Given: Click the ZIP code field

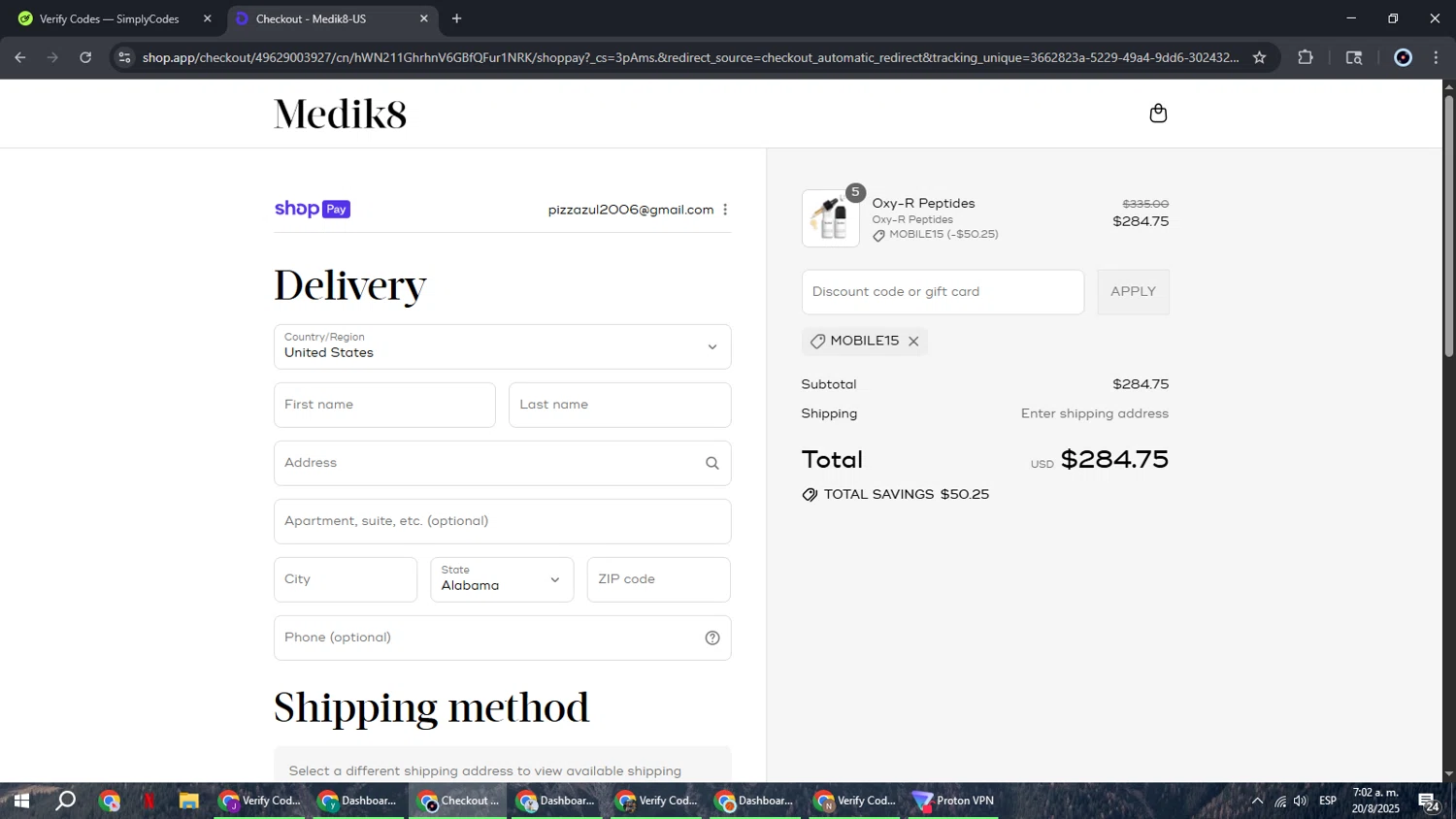Looking at the screenshot, I should [658, 580].
